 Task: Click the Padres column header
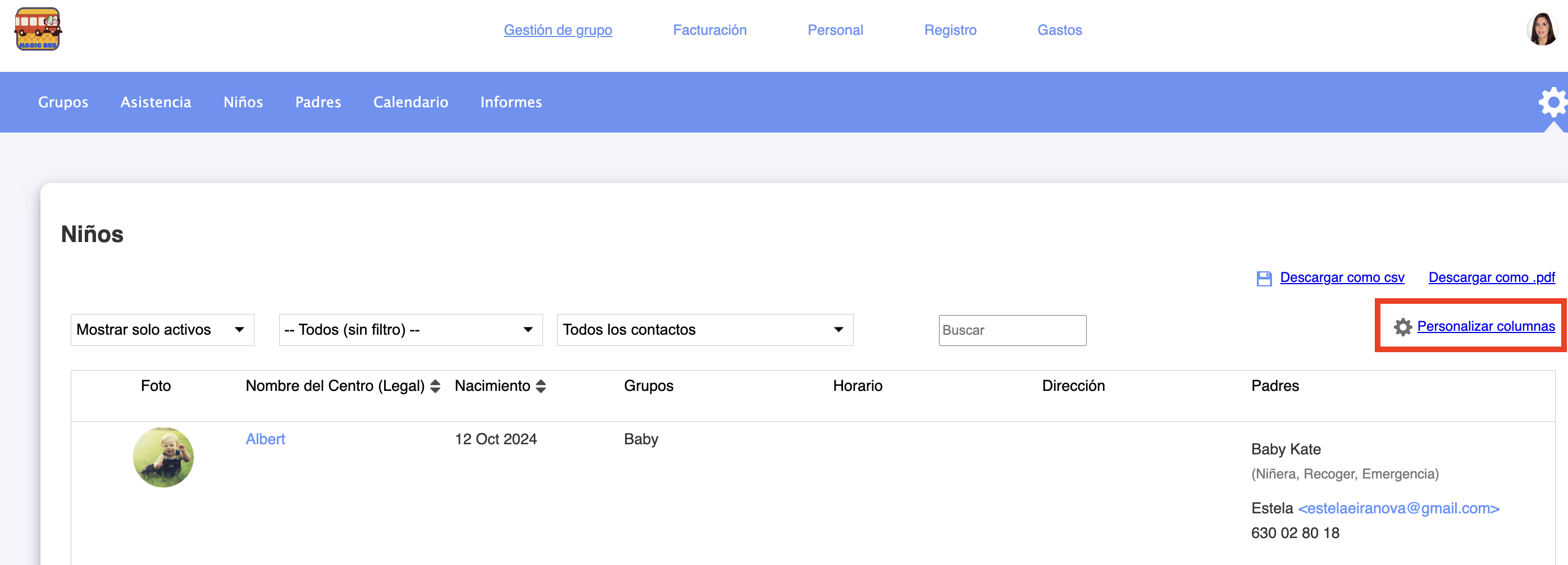pyautogui.click(x=1275, y=385)
